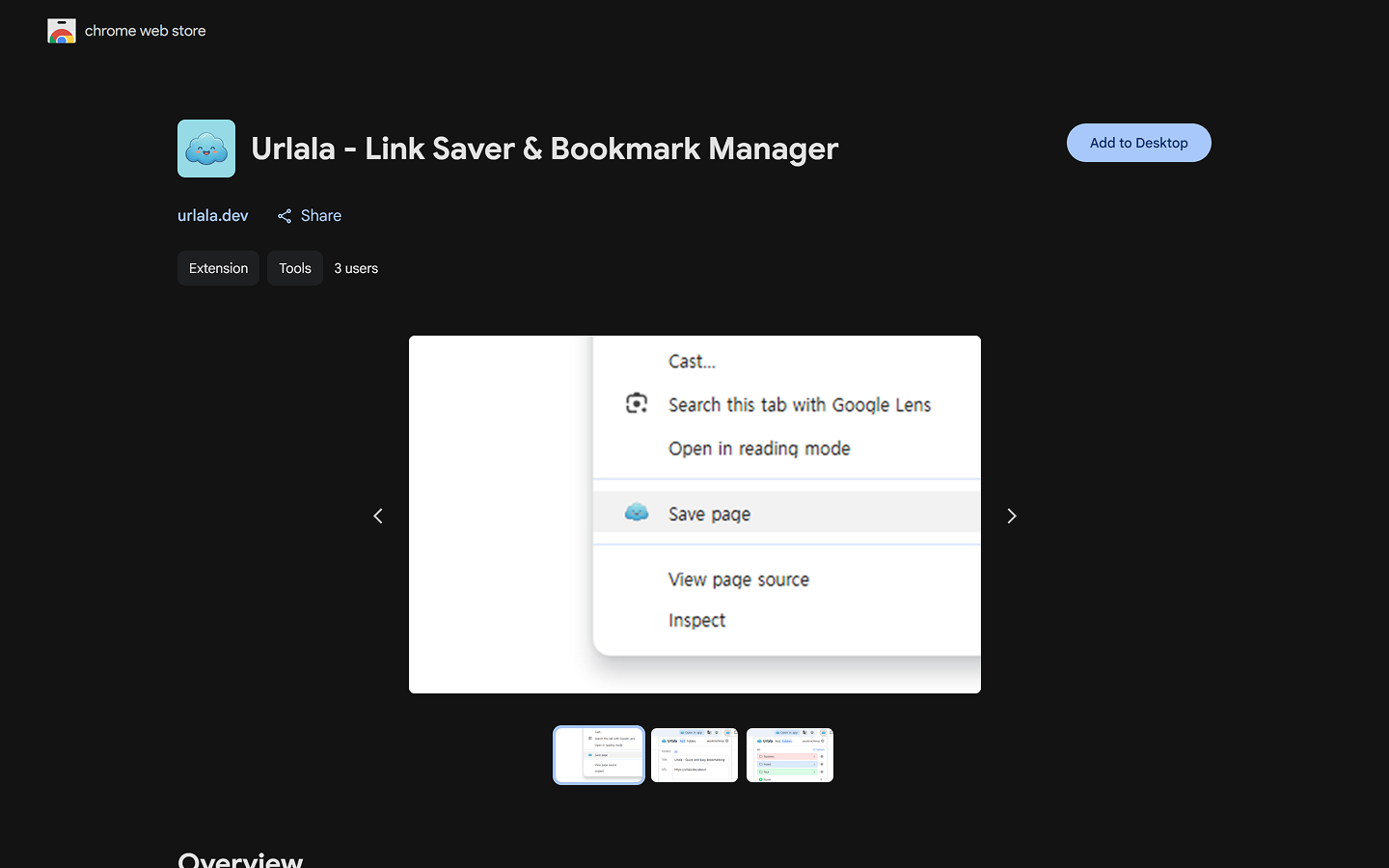Click Search this tab with Google Lens text
The width and height of the screenshot is (1389, 868).
[x=800, y=405]
